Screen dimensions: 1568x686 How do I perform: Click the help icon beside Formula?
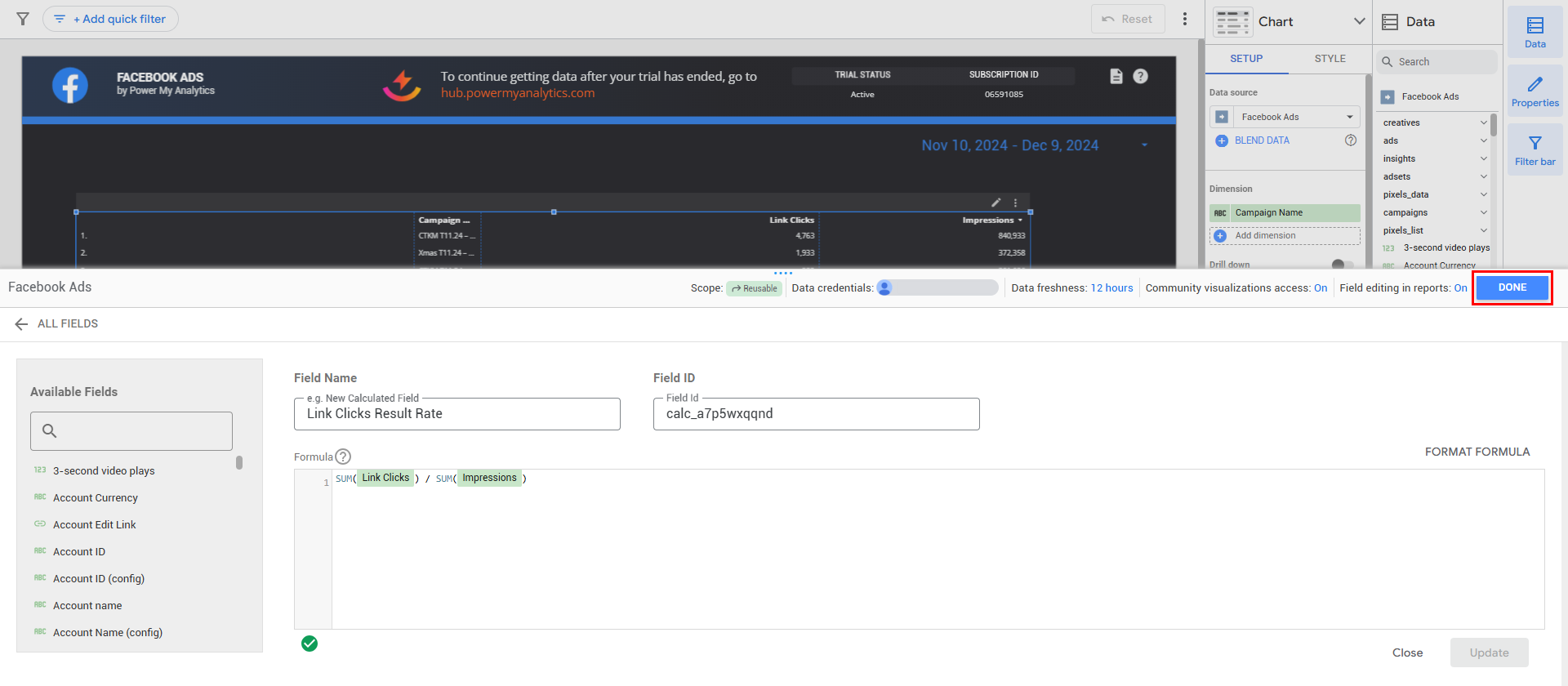click(x=343, y=457)
